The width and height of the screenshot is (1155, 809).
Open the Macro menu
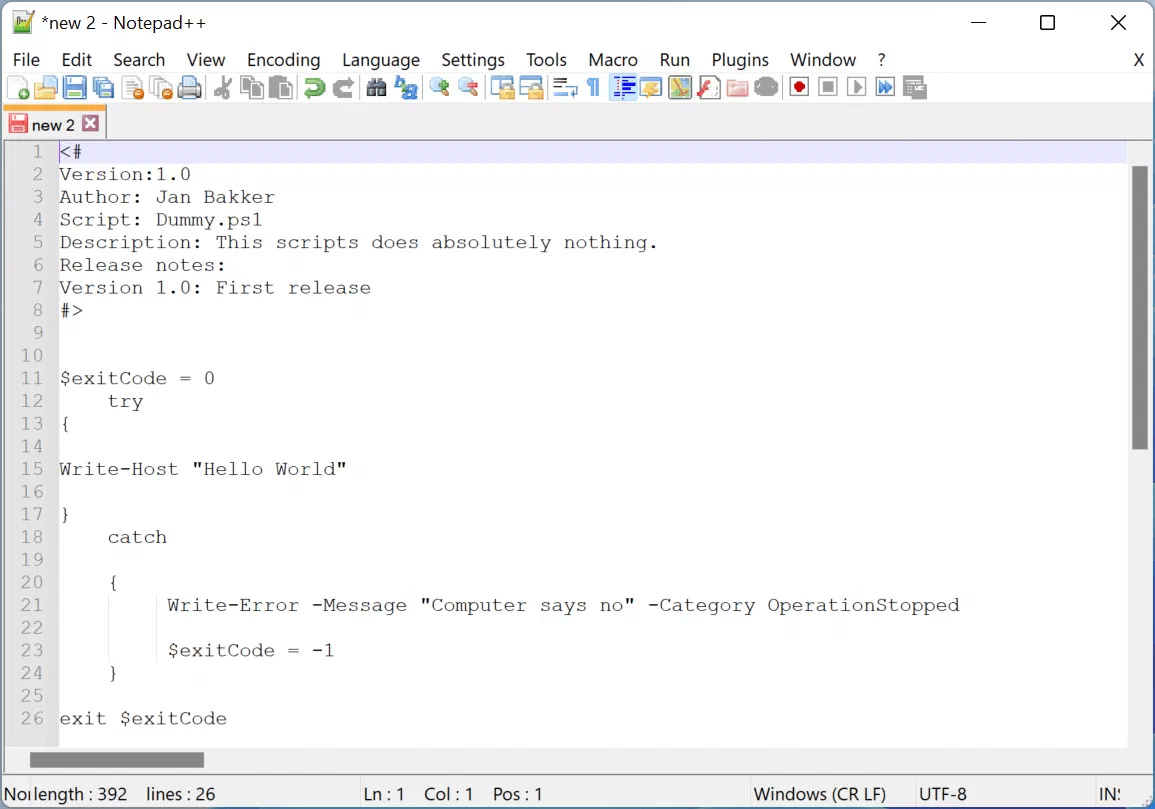tap(613, 60)
